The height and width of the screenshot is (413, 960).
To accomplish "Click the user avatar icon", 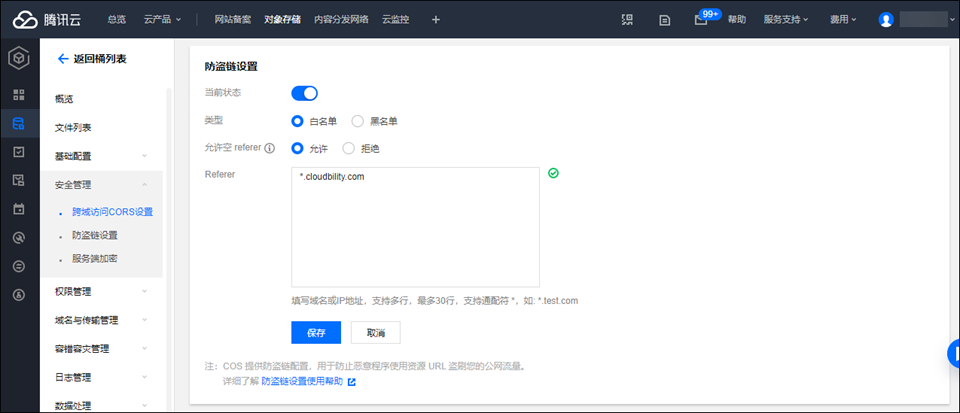I will [x=886, y=20].
